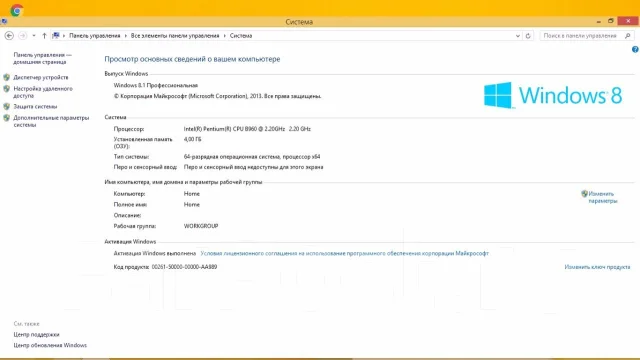640x360 pixels.
Task: Open 'Панель управления' breadcrumb
Action: coord(95,36)
